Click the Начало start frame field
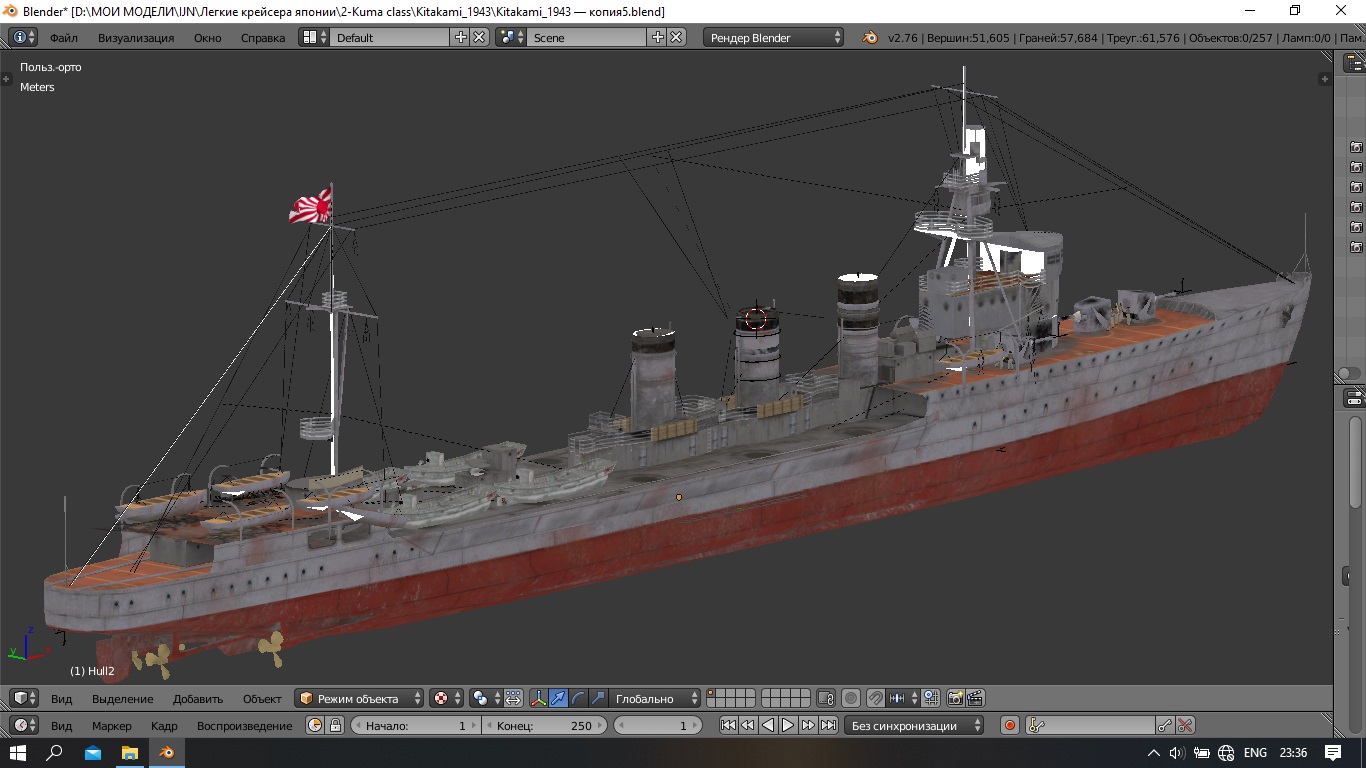This screenshot has width=1366, height=768. tap(416, 725)
